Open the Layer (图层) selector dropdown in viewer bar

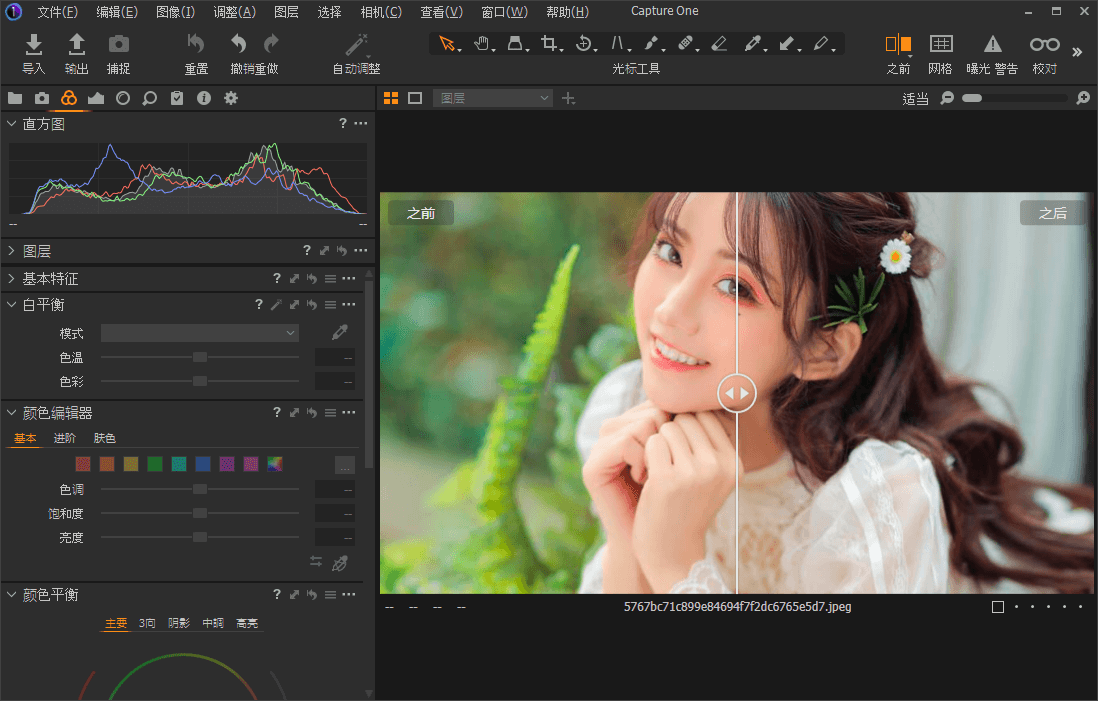pyautogui.click(x=493, y=98)
